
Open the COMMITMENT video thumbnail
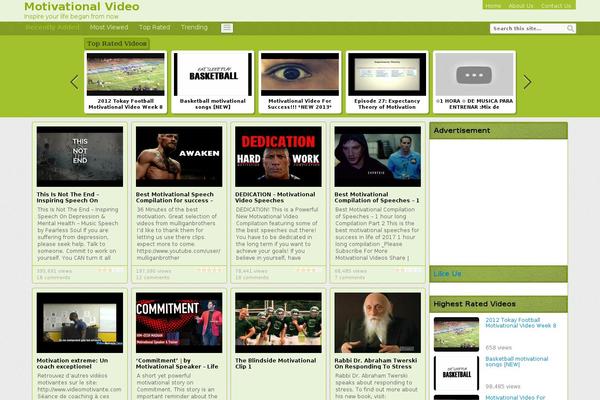(x=179, y=323)
